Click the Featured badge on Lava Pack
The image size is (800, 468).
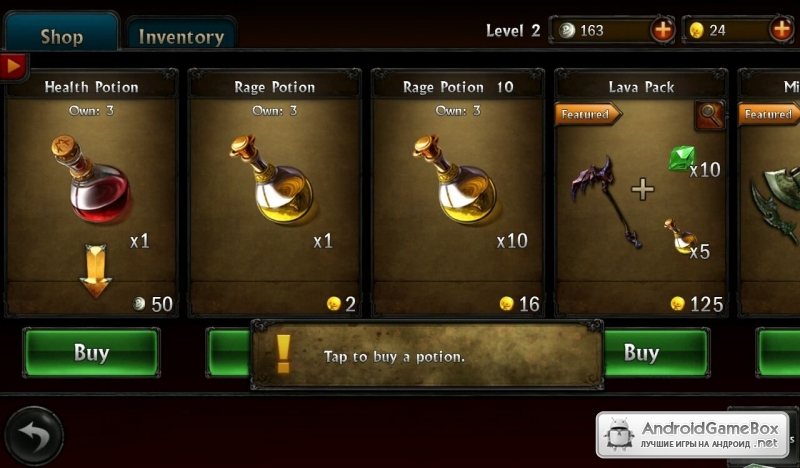point(588,114)
